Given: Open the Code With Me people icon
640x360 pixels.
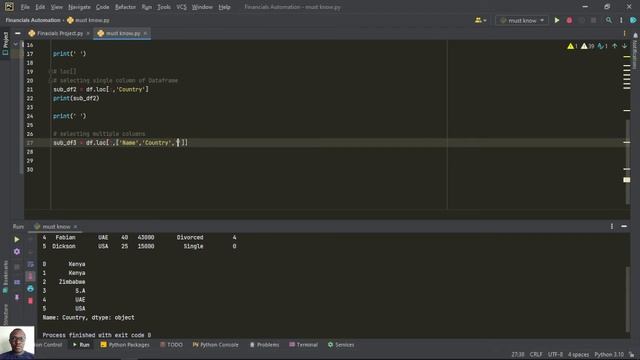Looking at the screenshot, I should [x=478, y=20].
